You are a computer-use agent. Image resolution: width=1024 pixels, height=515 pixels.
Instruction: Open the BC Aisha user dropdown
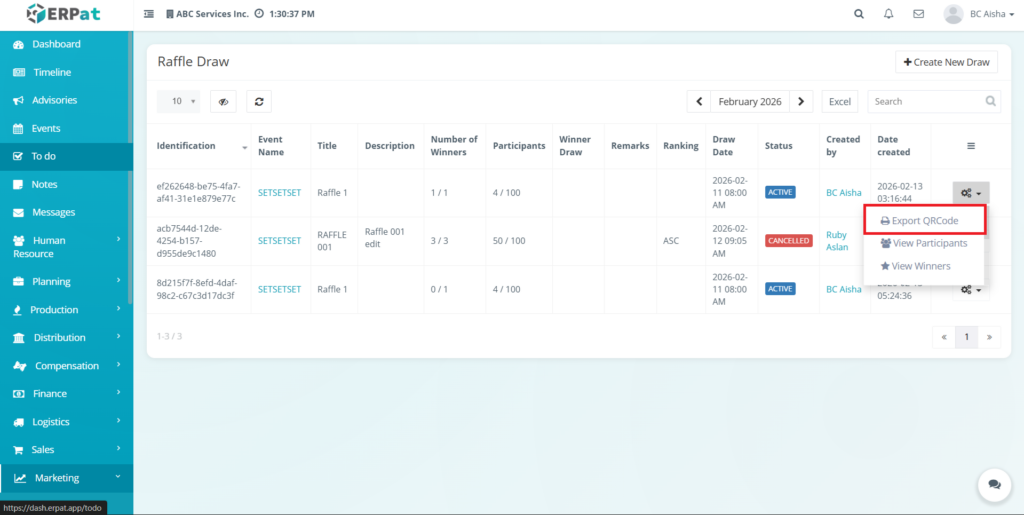[978, 14]
